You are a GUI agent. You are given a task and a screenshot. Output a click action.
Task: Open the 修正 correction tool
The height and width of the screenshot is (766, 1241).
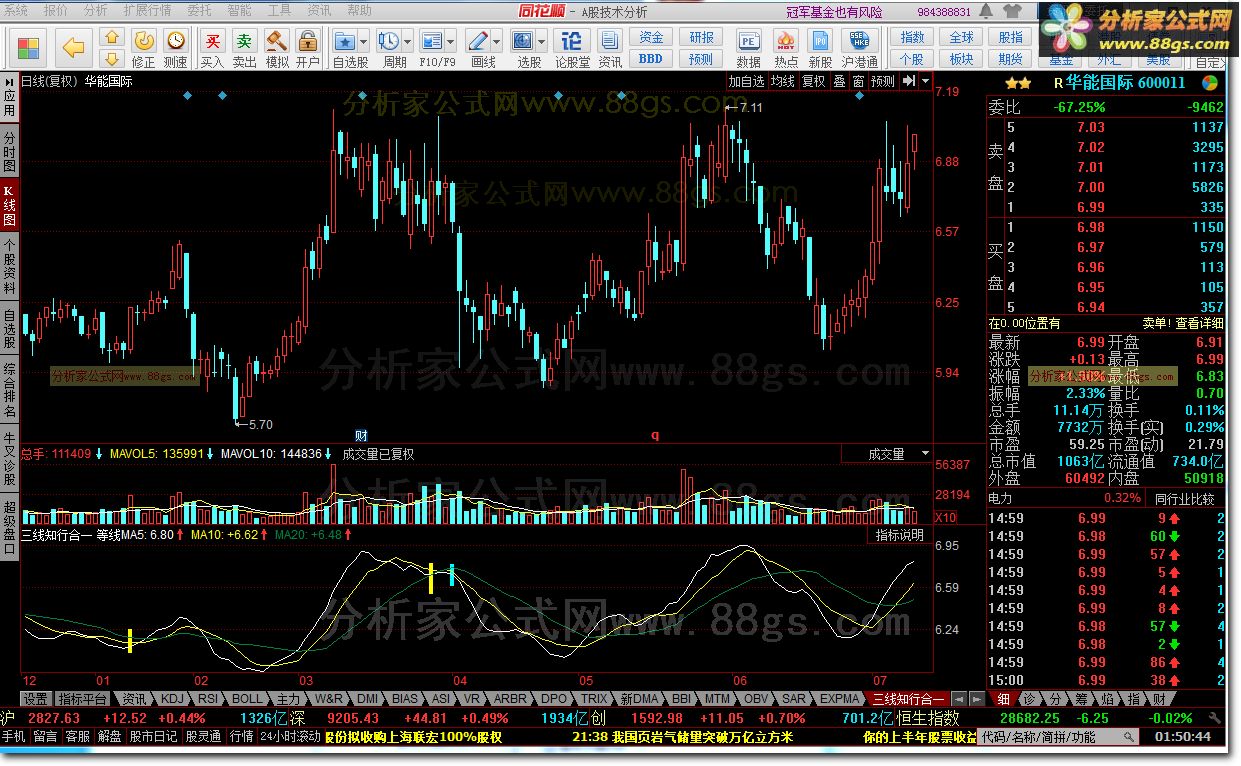(x=144, y=47)
